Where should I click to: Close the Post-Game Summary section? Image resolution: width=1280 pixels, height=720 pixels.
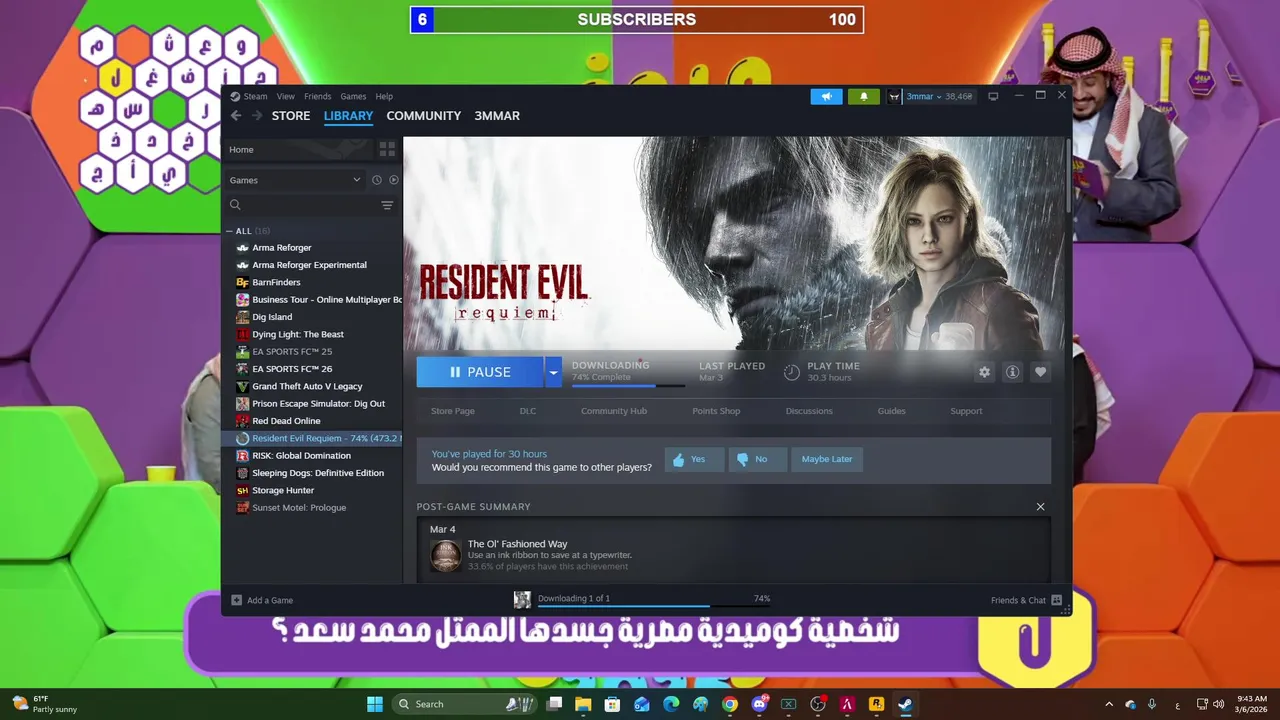[x=1040, y=507]
